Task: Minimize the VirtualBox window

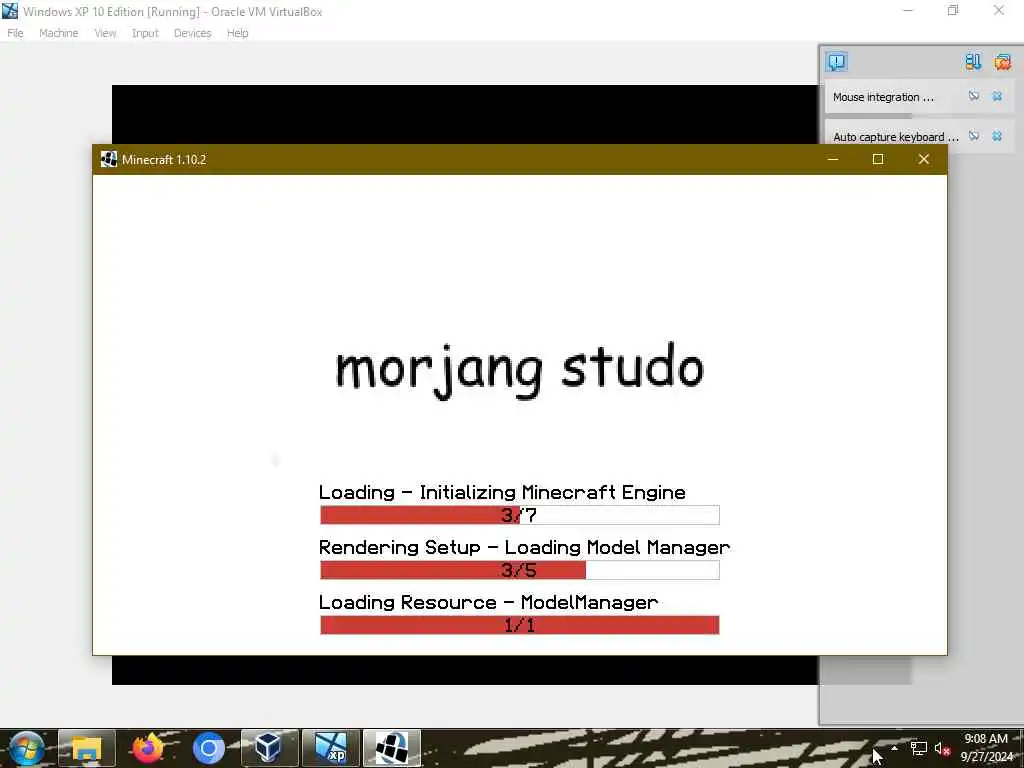Action: click(908, 10)
